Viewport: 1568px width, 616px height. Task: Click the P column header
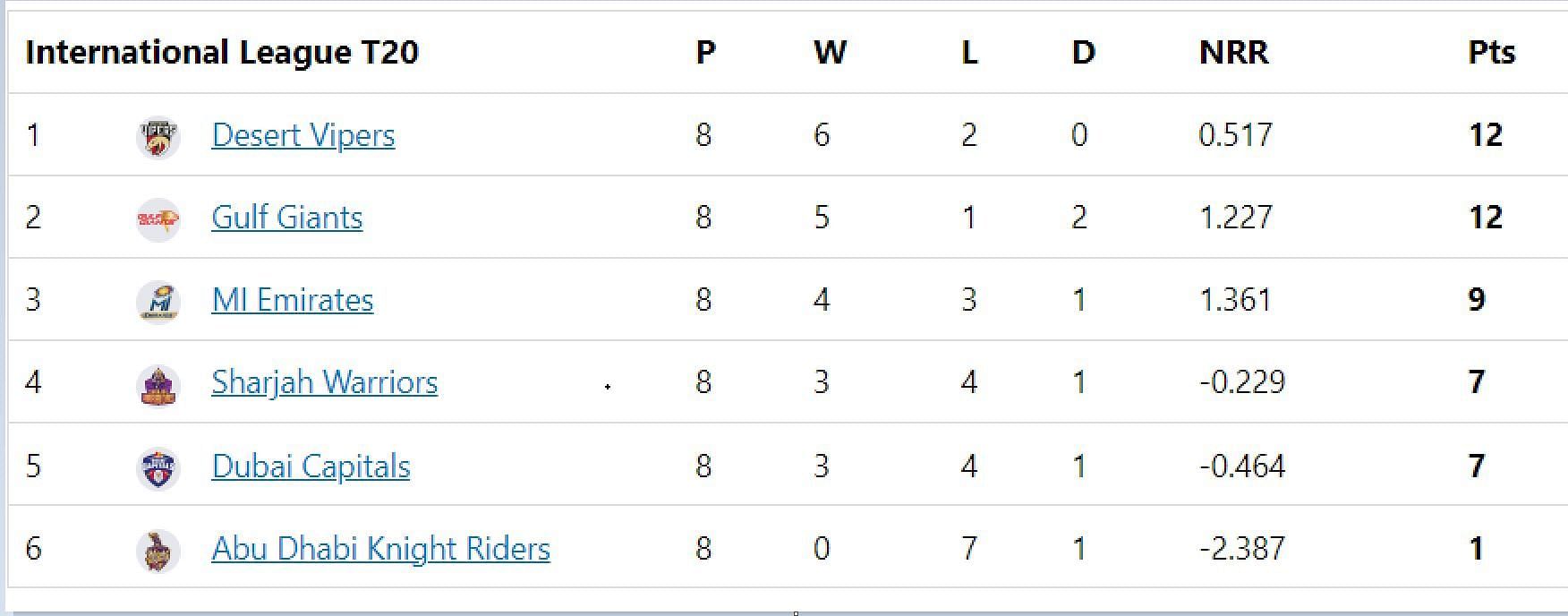click(705, 52)
